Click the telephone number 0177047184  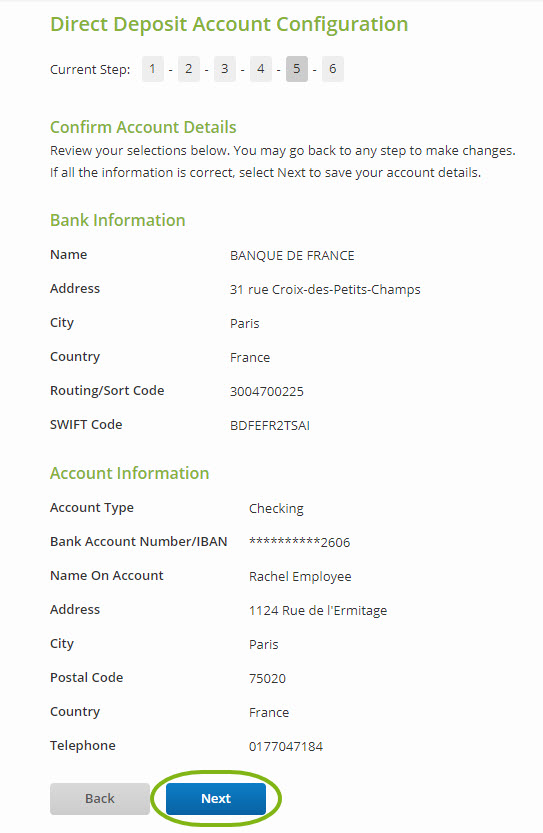click(x=286, y=746)
